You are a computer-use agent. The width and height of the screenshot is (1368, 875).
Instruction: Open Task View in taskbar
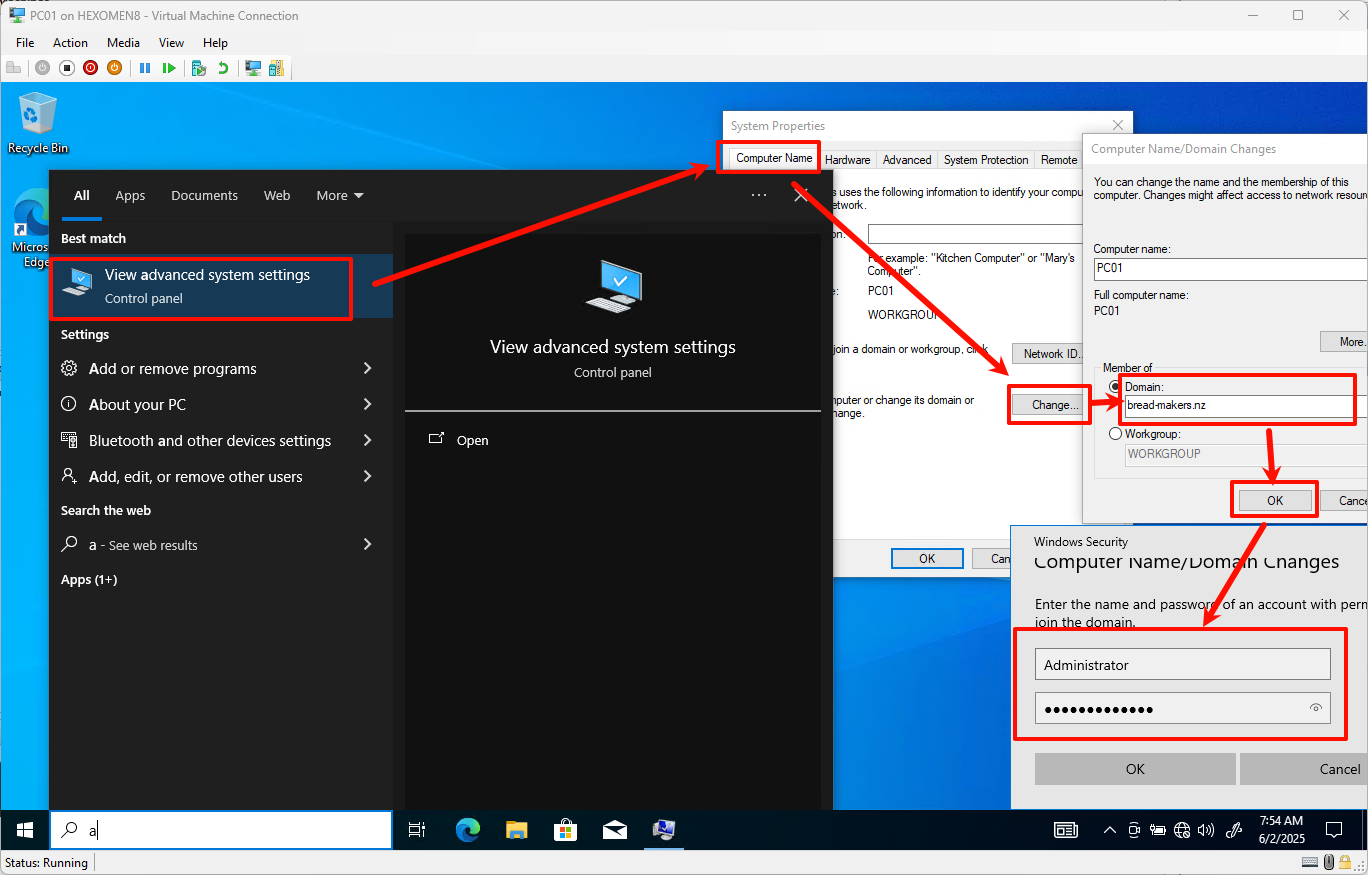(x=417, y=830)
